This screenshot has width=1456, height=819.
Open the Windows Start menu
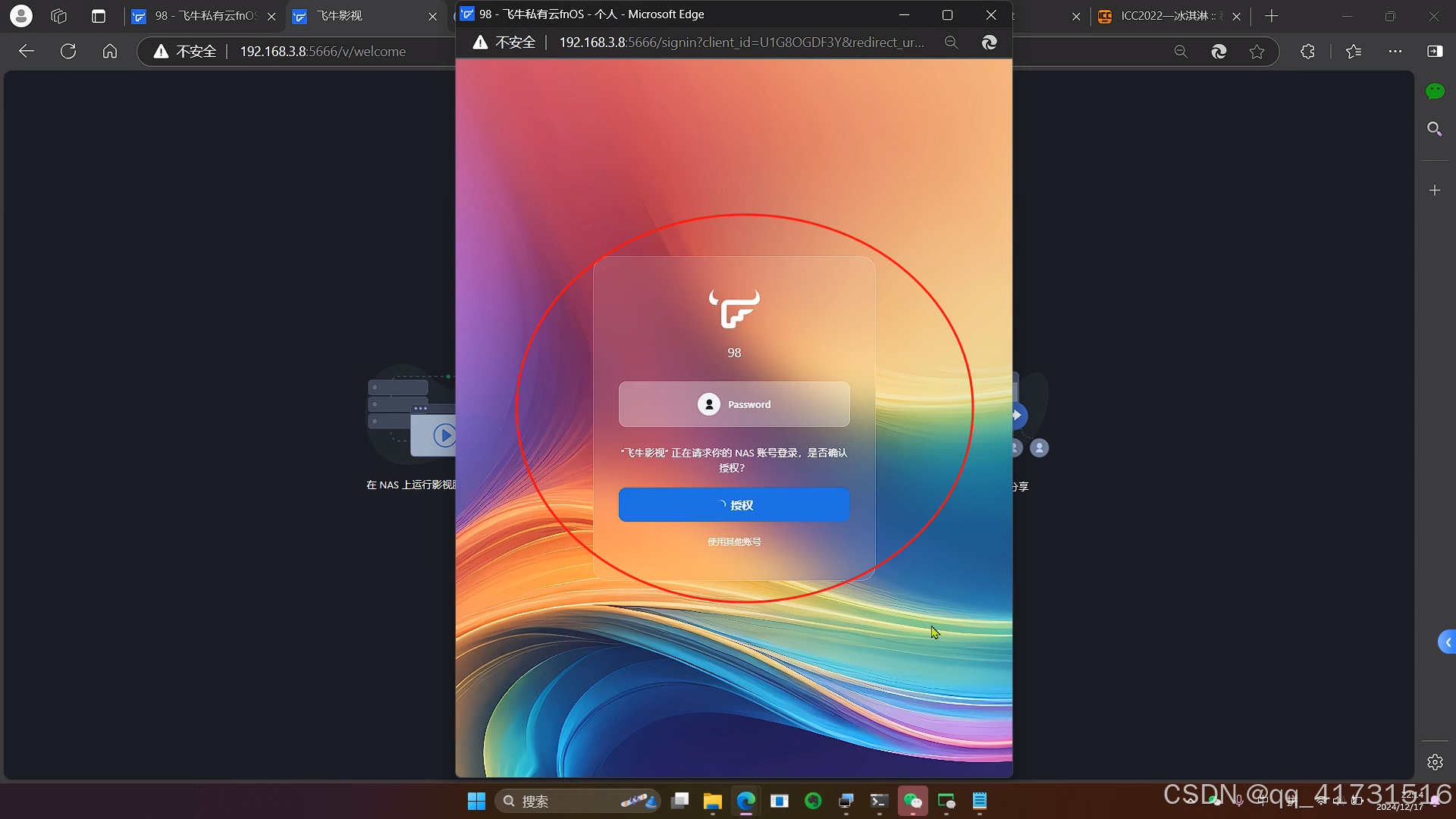tap(476, 801)
